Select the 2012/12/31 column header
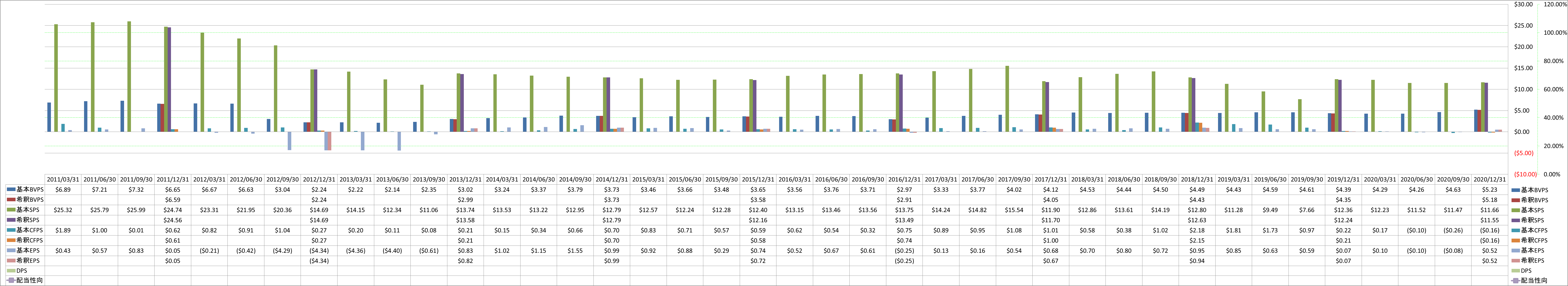 pyautogui.click(x=319, y=179)
